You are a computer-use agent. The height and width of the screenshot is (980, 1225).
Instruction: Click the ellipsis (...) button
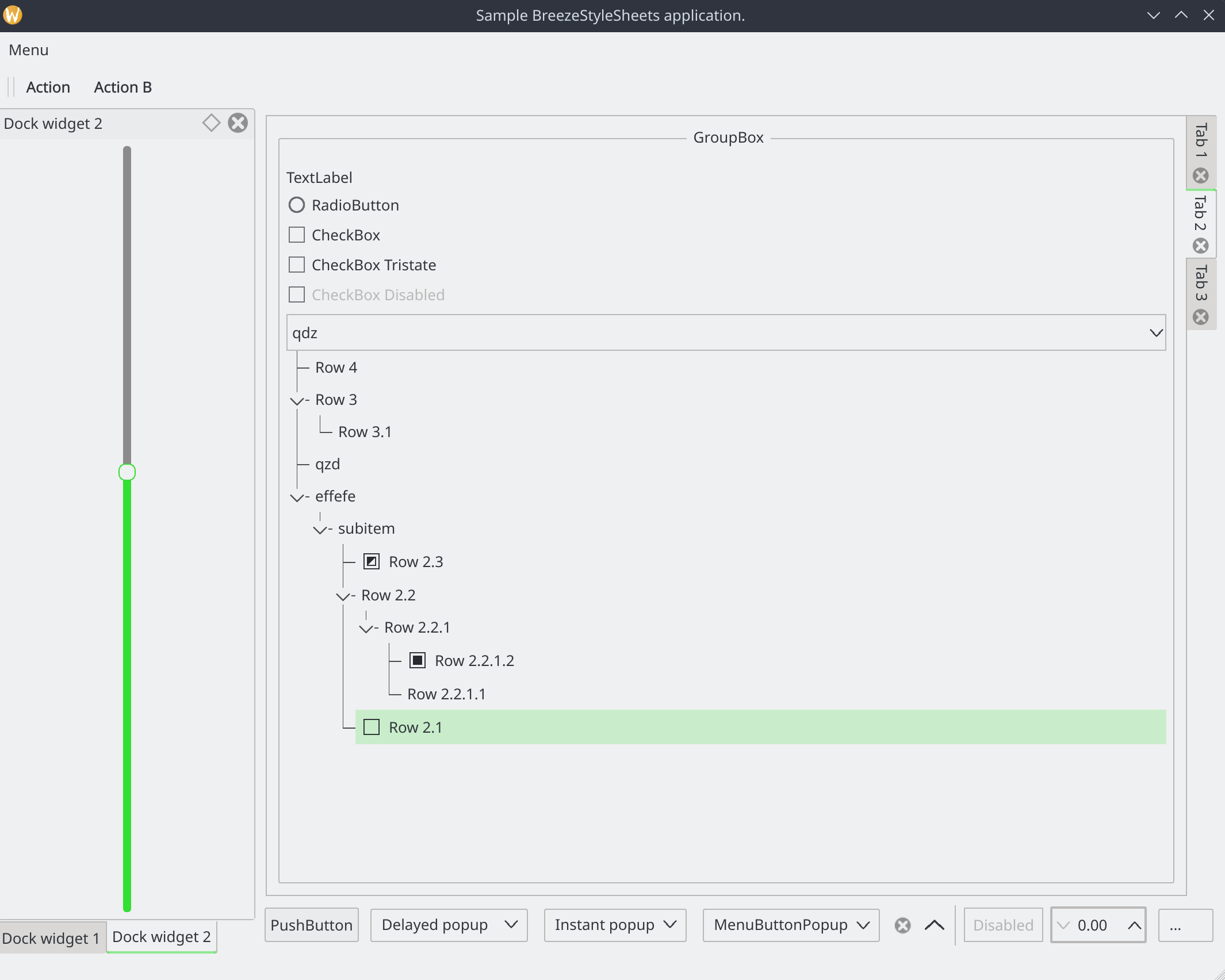pos(1186,925)
